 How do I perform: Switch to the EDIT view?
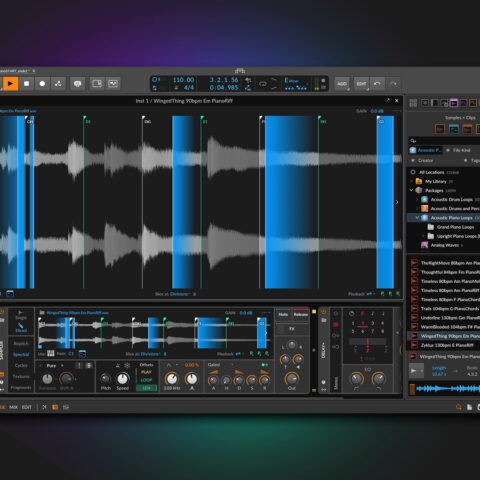[27, 407]
